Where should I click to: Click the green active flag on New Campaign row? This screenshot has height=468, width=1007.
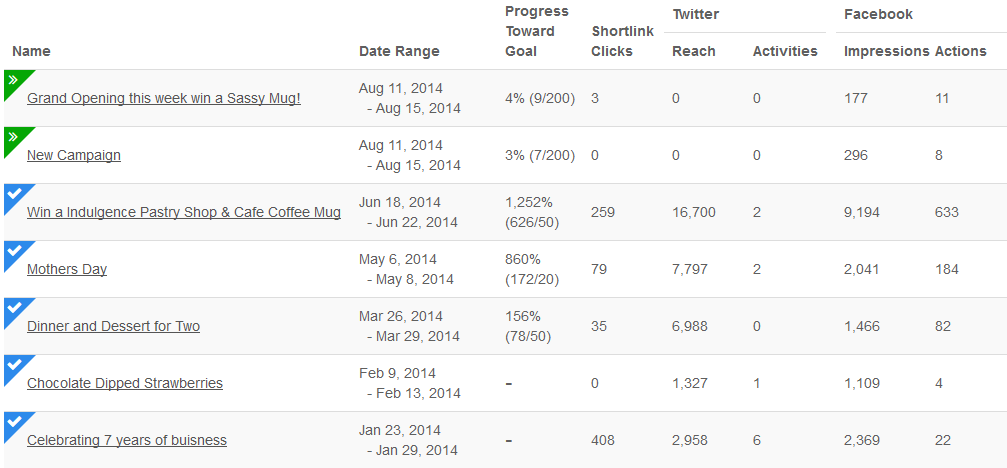(13, 138)
